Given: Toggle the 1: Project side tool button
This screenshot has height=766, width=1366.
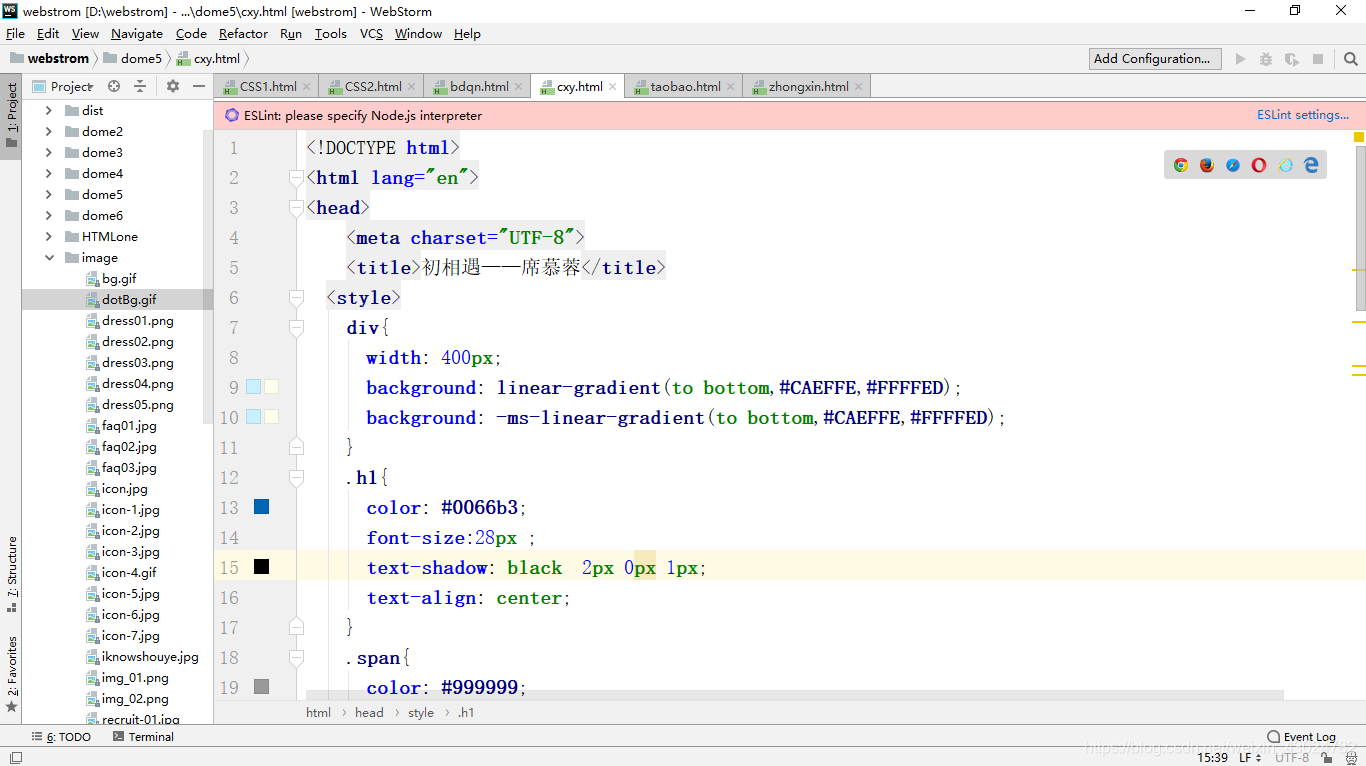Looking at the screenshot, I should click(12, 115).
